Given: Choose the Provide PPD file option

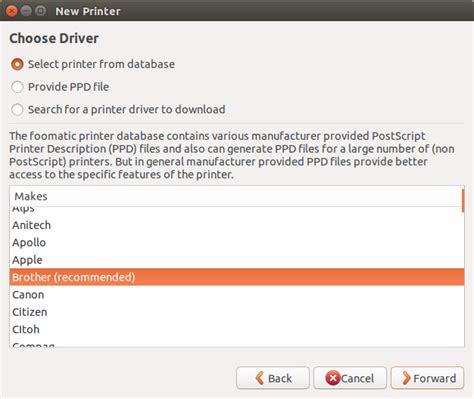Looking at the screenshot, I should [17, 87].
